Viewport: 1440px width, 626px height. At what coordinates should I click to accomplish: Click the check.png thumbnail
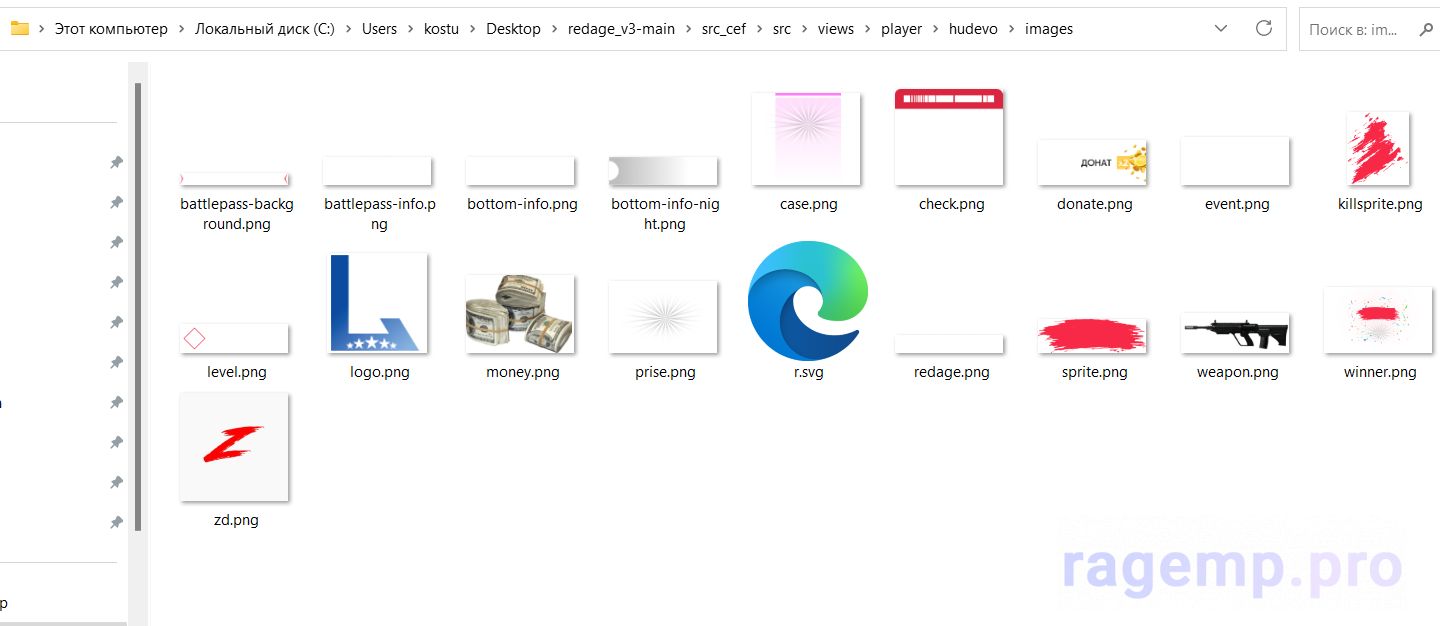[949, 138]
